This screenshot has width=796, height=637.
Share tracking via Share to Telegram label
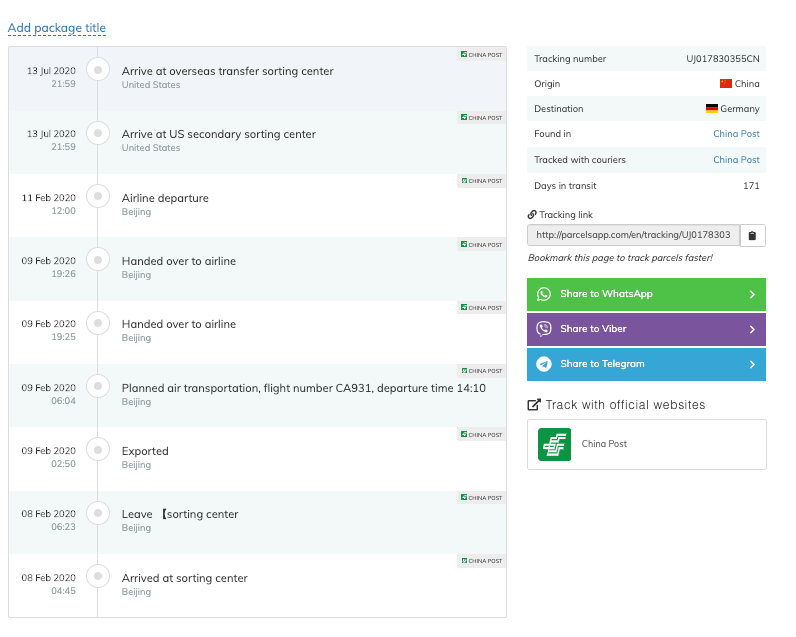(x=602, y=364)
